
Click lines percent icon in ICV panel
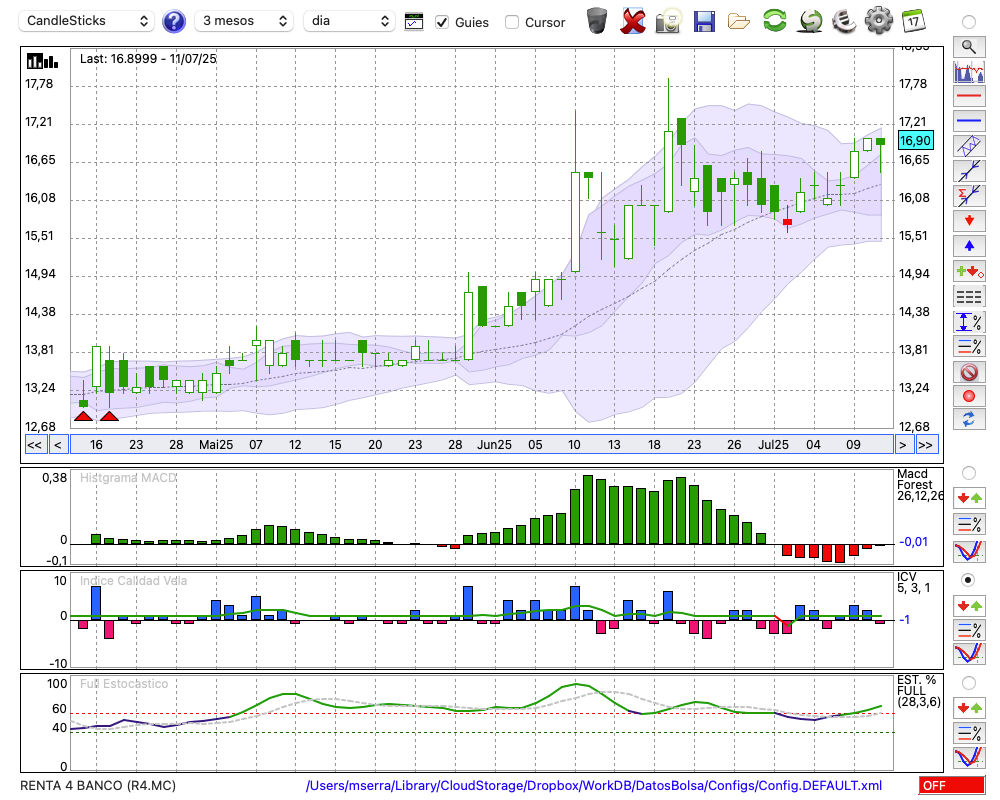point(969,630)
